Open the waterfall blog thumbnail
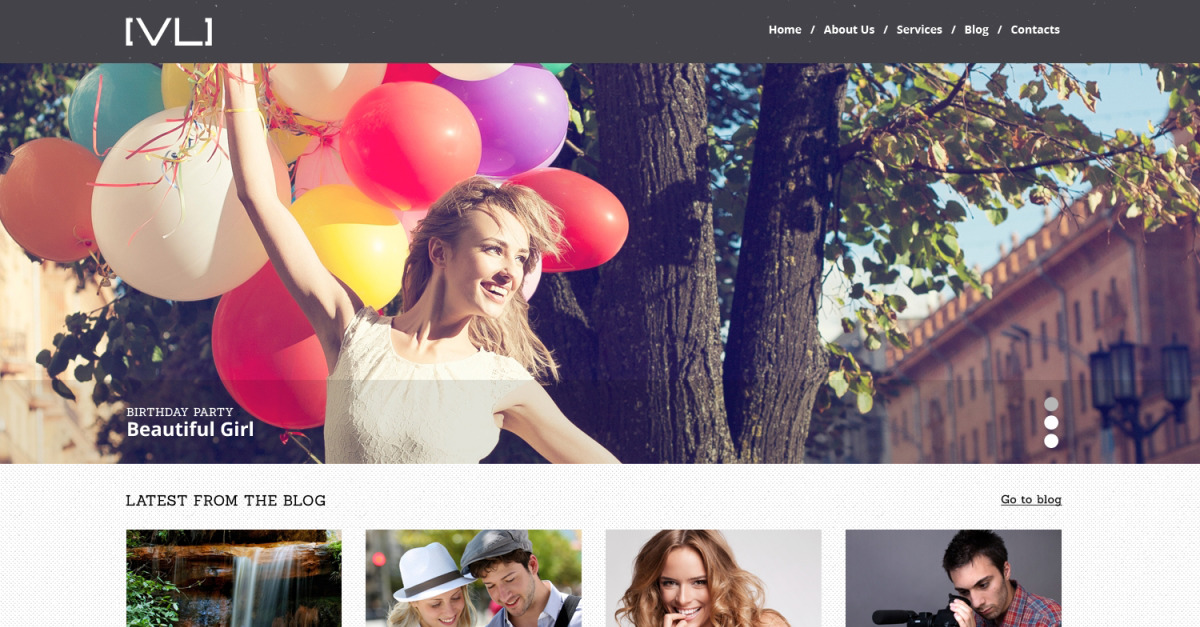The width and height of the screenshot is (1200, 627). tap(234, 578)
